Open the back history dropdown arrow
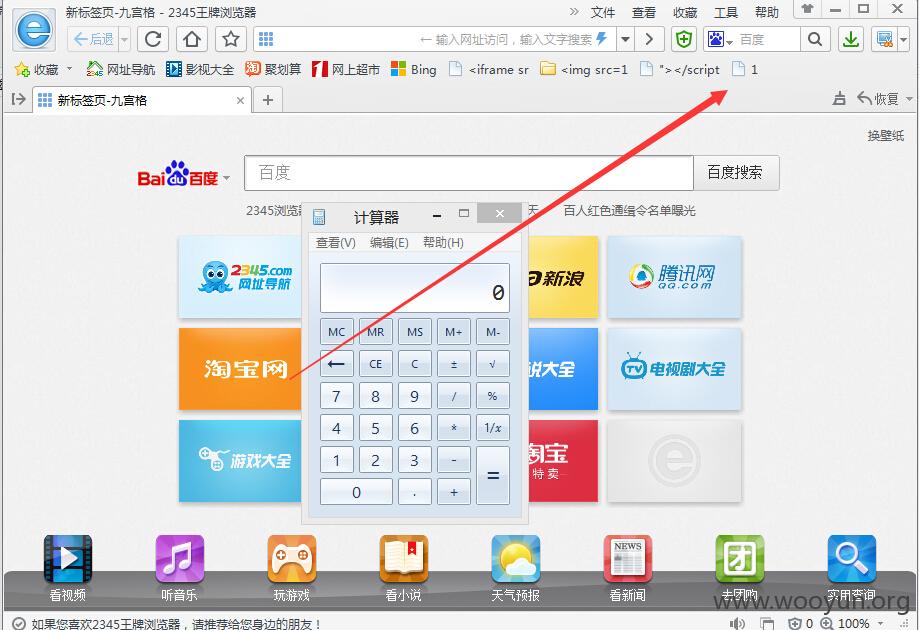The image size is (919, 630). tap(124, 40)
